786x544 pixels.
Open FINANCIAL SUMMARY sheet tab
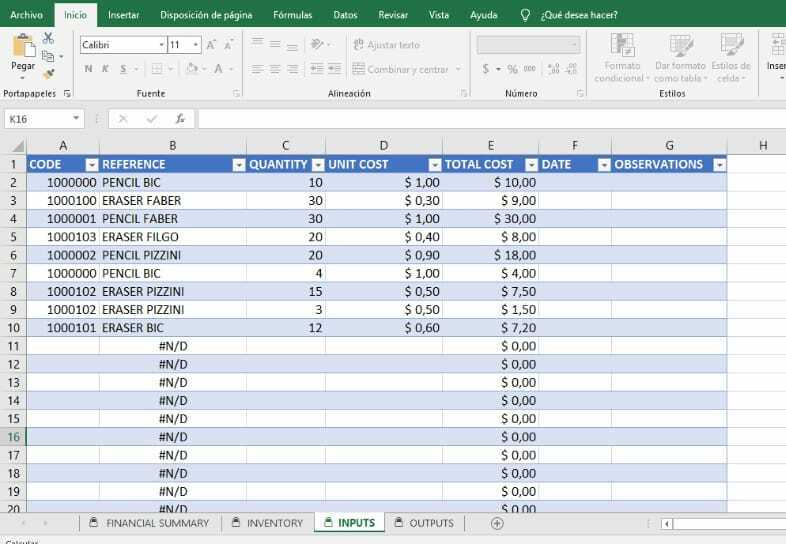[149, 523]
